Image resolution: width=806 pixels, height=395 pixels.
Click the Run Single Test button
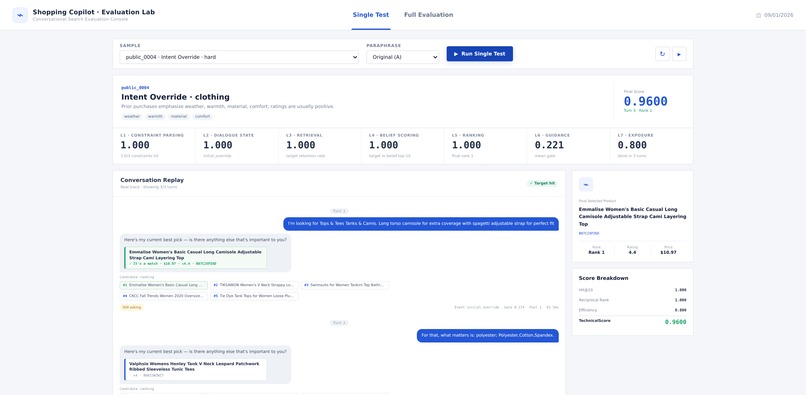pos(480,53)
